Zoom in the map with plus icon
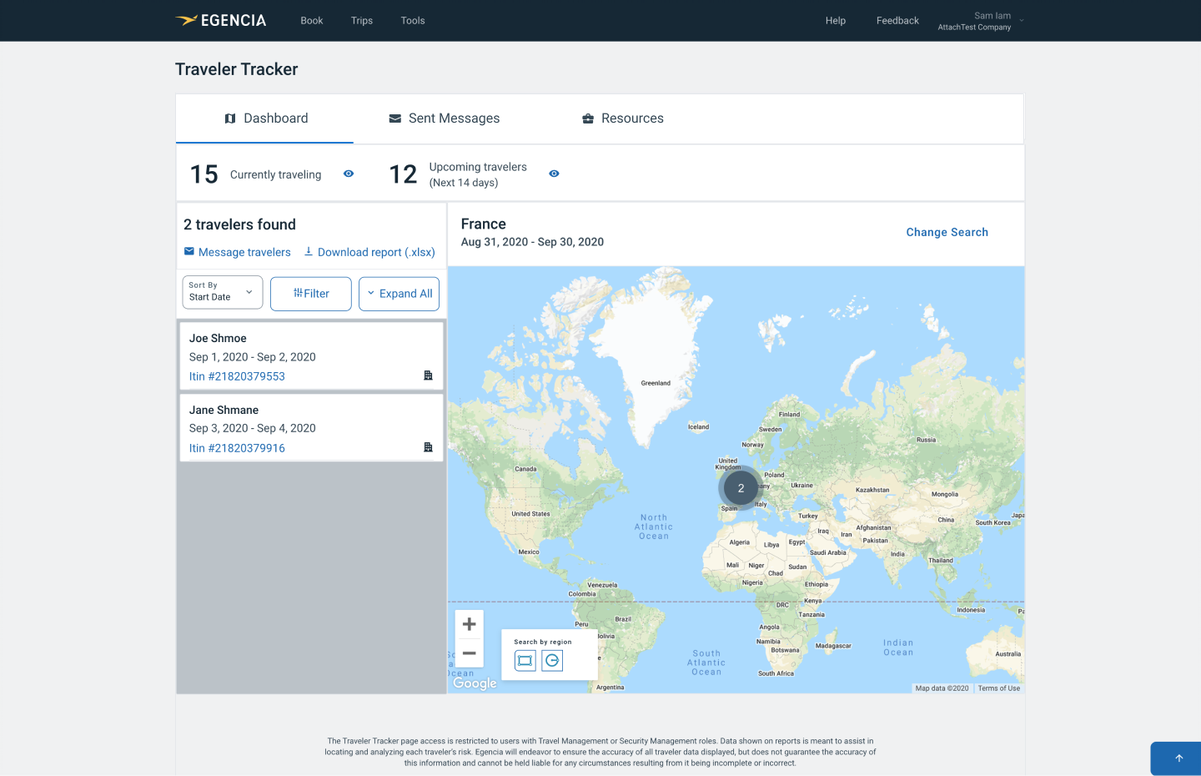Screen dimensions: 1201x776 pyautogui.click(x=469, y=624)
